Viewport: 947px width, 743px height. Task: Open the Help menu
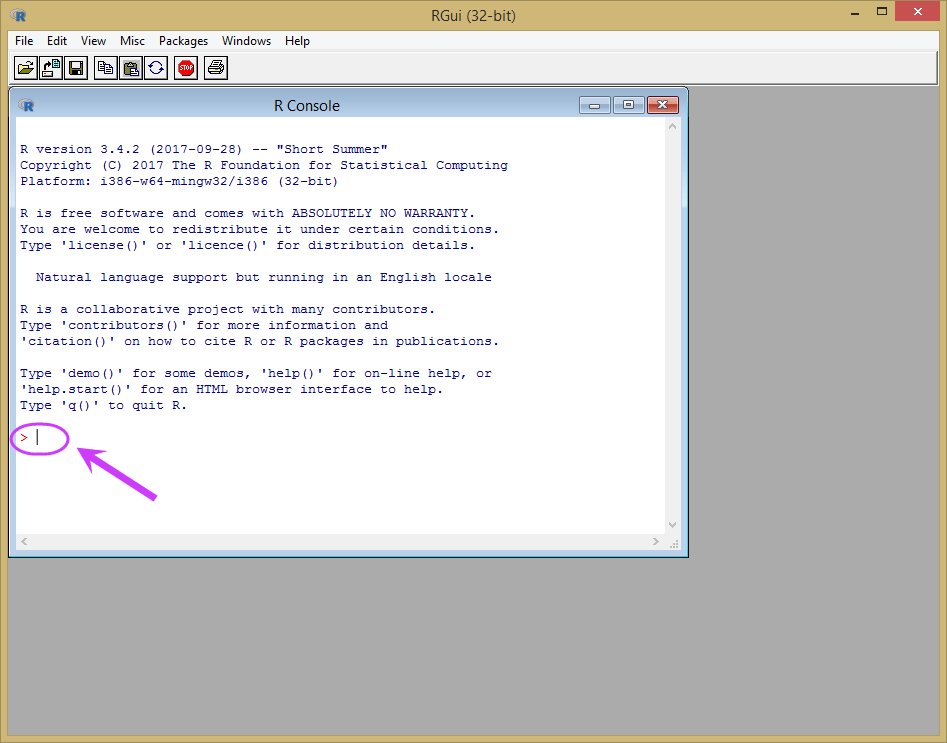click(x=297, y=40)
